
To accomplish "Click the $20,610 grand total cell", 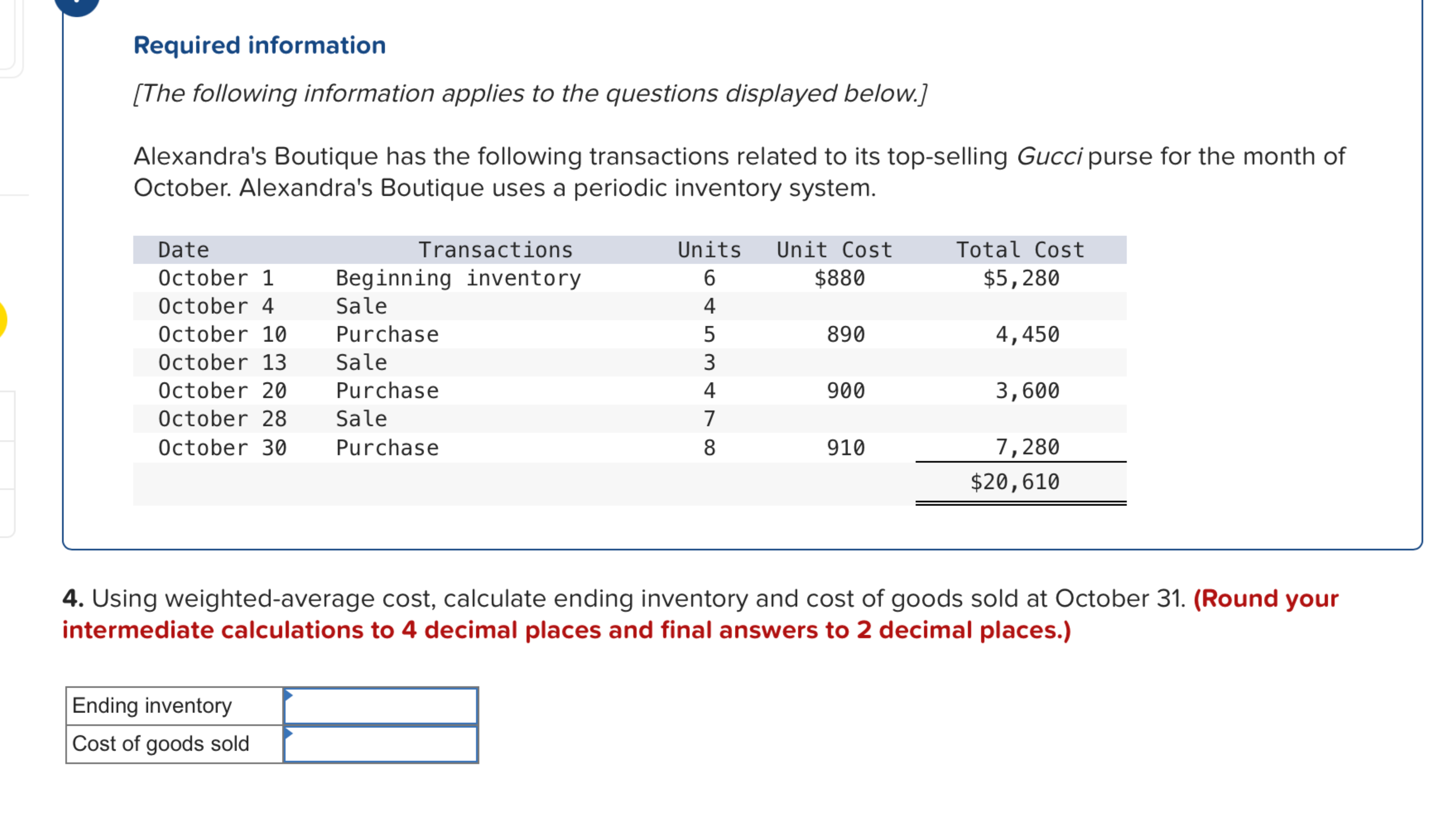I will (1016, 482).
